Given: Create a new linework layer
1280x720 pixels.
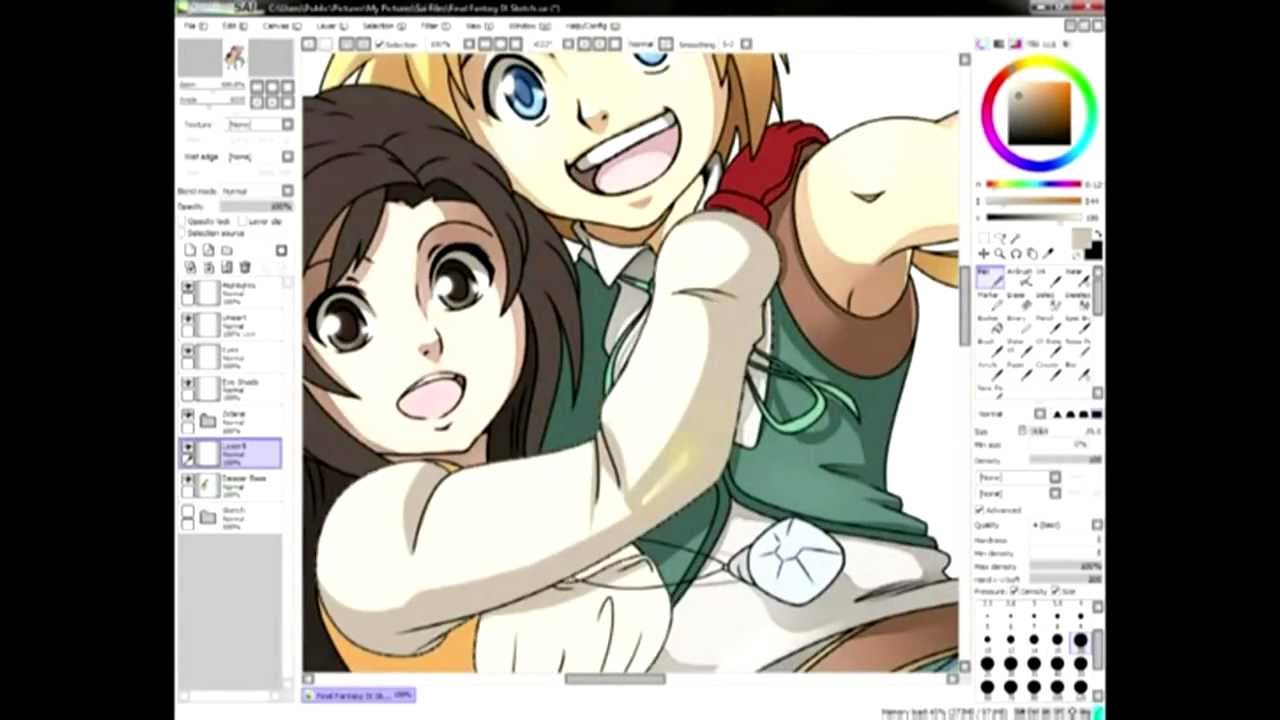Looking at the screenshot, I should (x=208, y=250).
